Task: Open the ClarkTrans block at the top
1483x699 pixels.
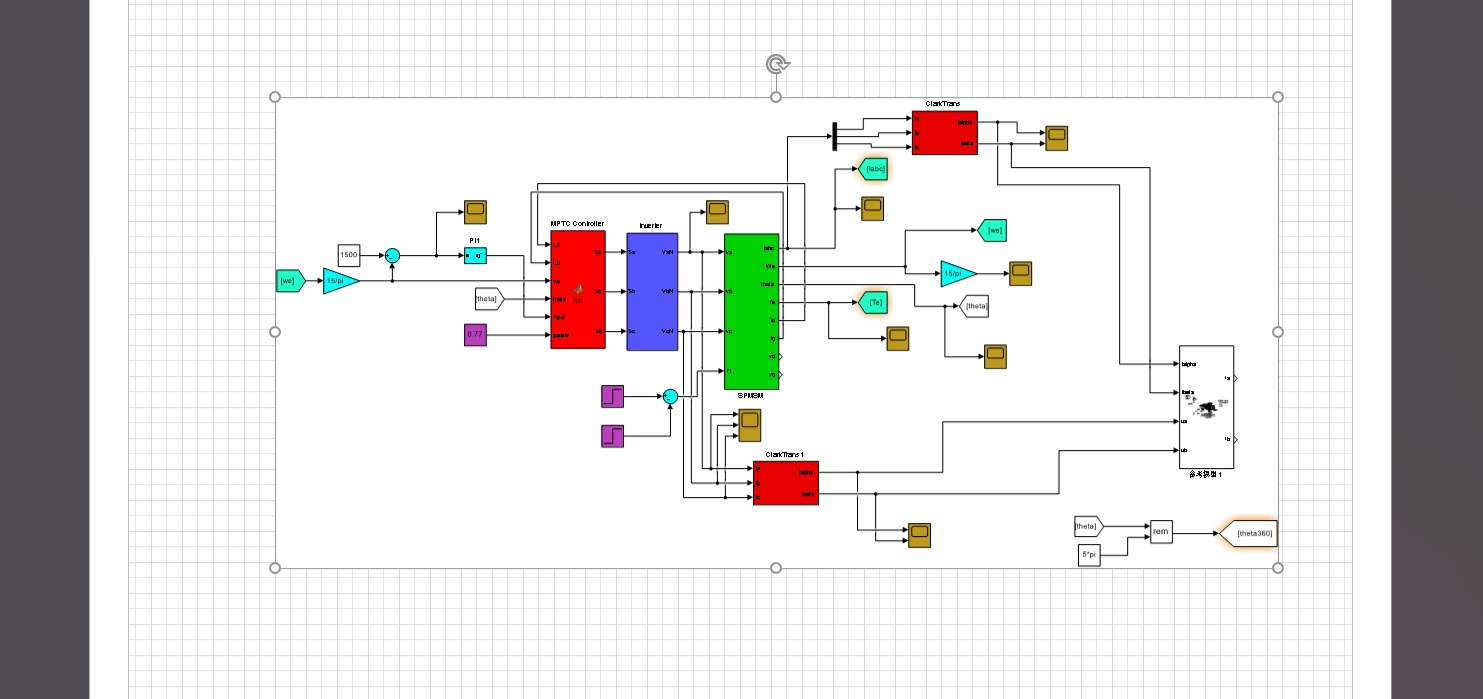Action: (944, 132)
